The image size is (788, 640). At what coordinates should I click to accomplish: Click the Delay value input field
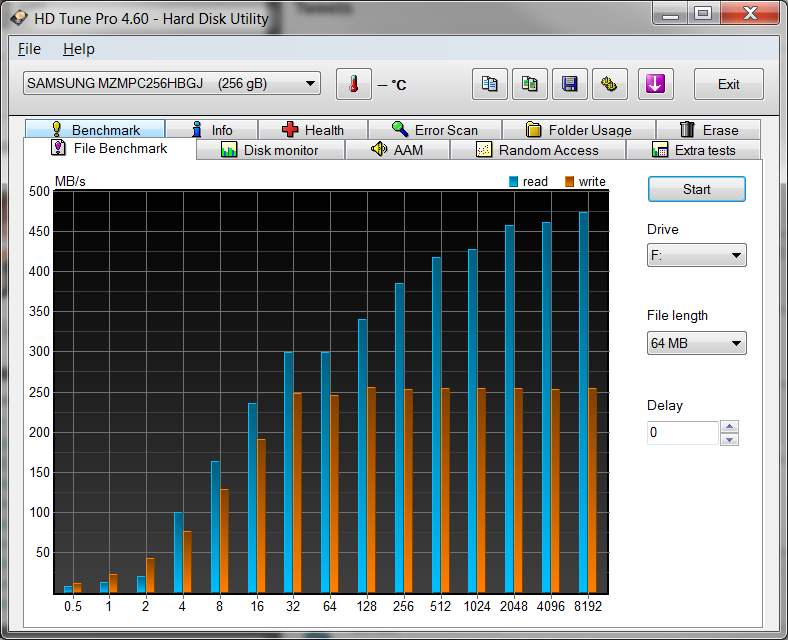682,433
